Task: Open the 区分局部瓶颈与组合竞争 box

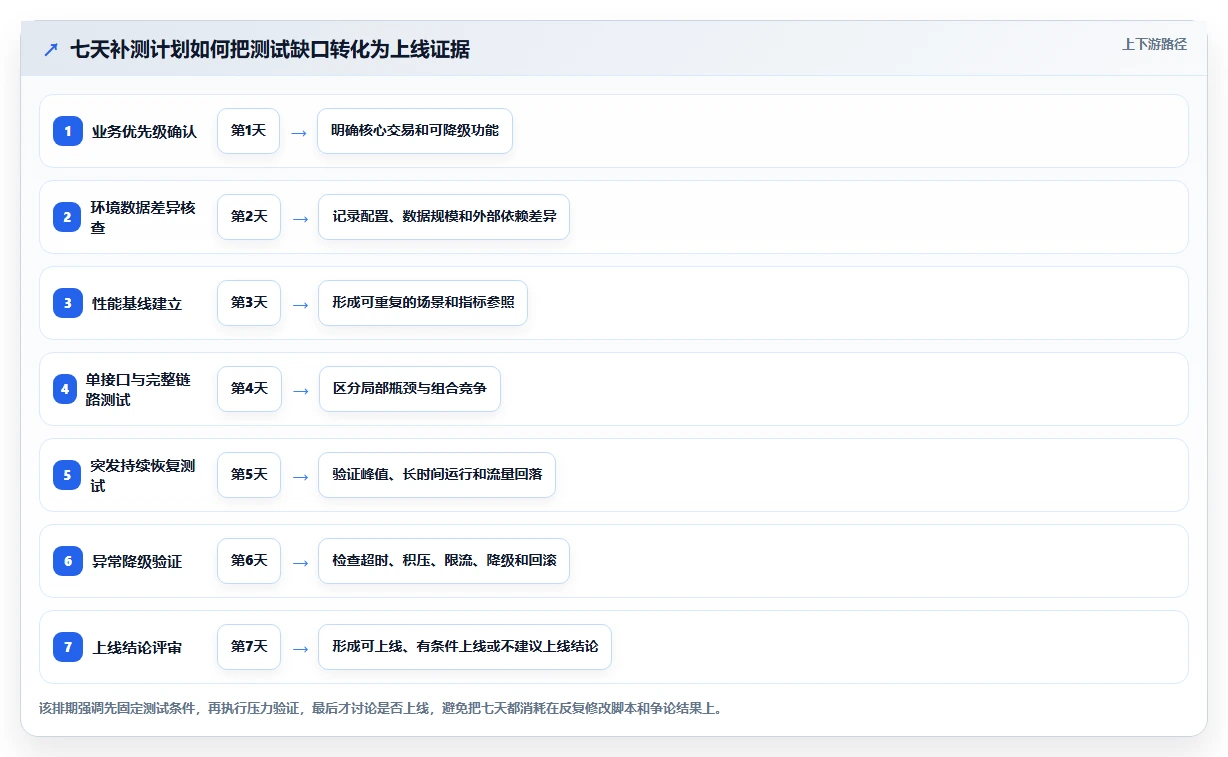Action: coord(409,389)
